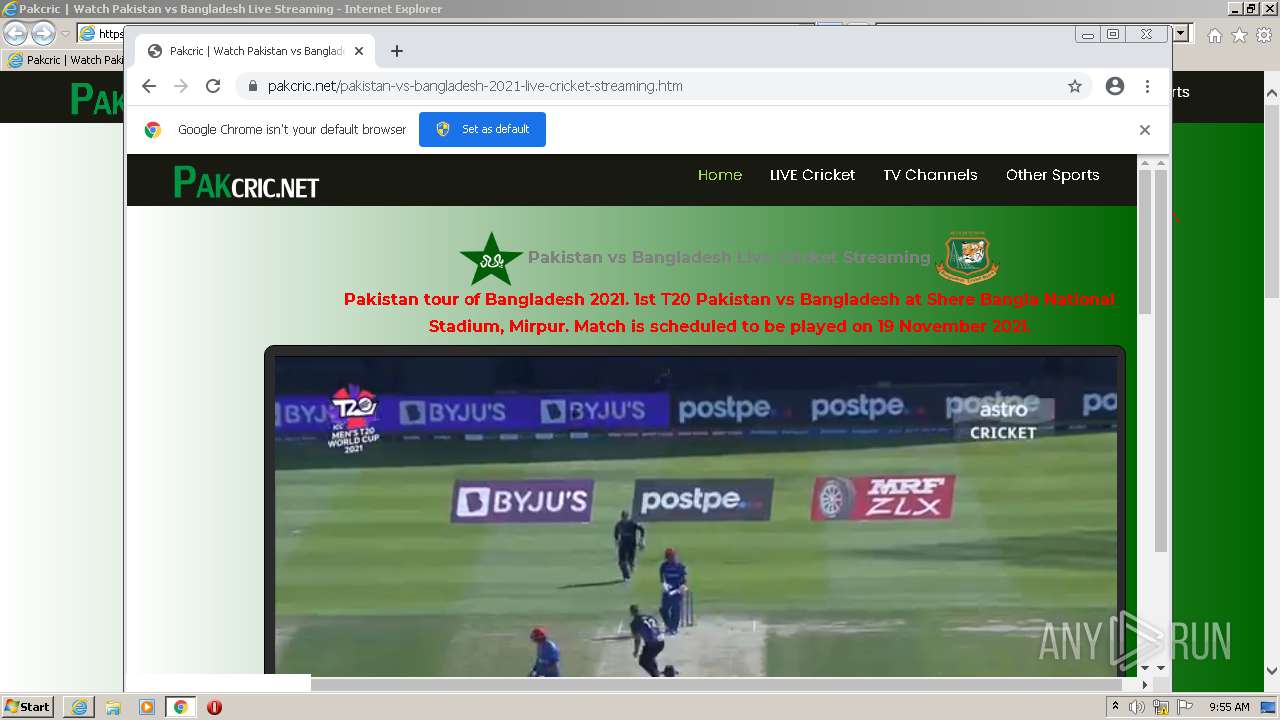This screenshot has height=720, width=1280.
Task: Click the scroll-up arrow in Chrome page
Action: [x=1160, y=163]
